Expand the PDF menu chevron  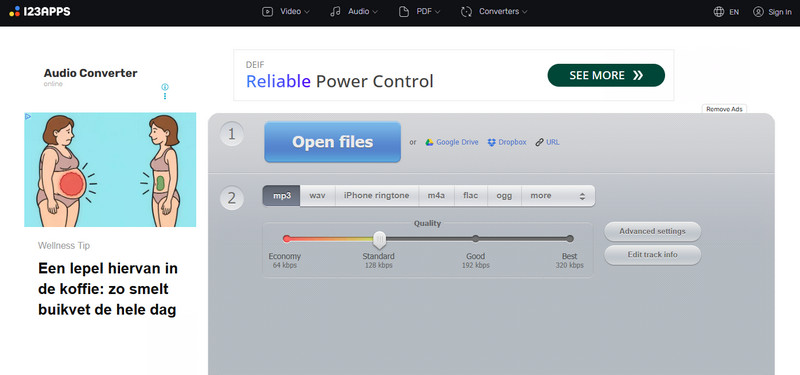click(x=438, y=12)
